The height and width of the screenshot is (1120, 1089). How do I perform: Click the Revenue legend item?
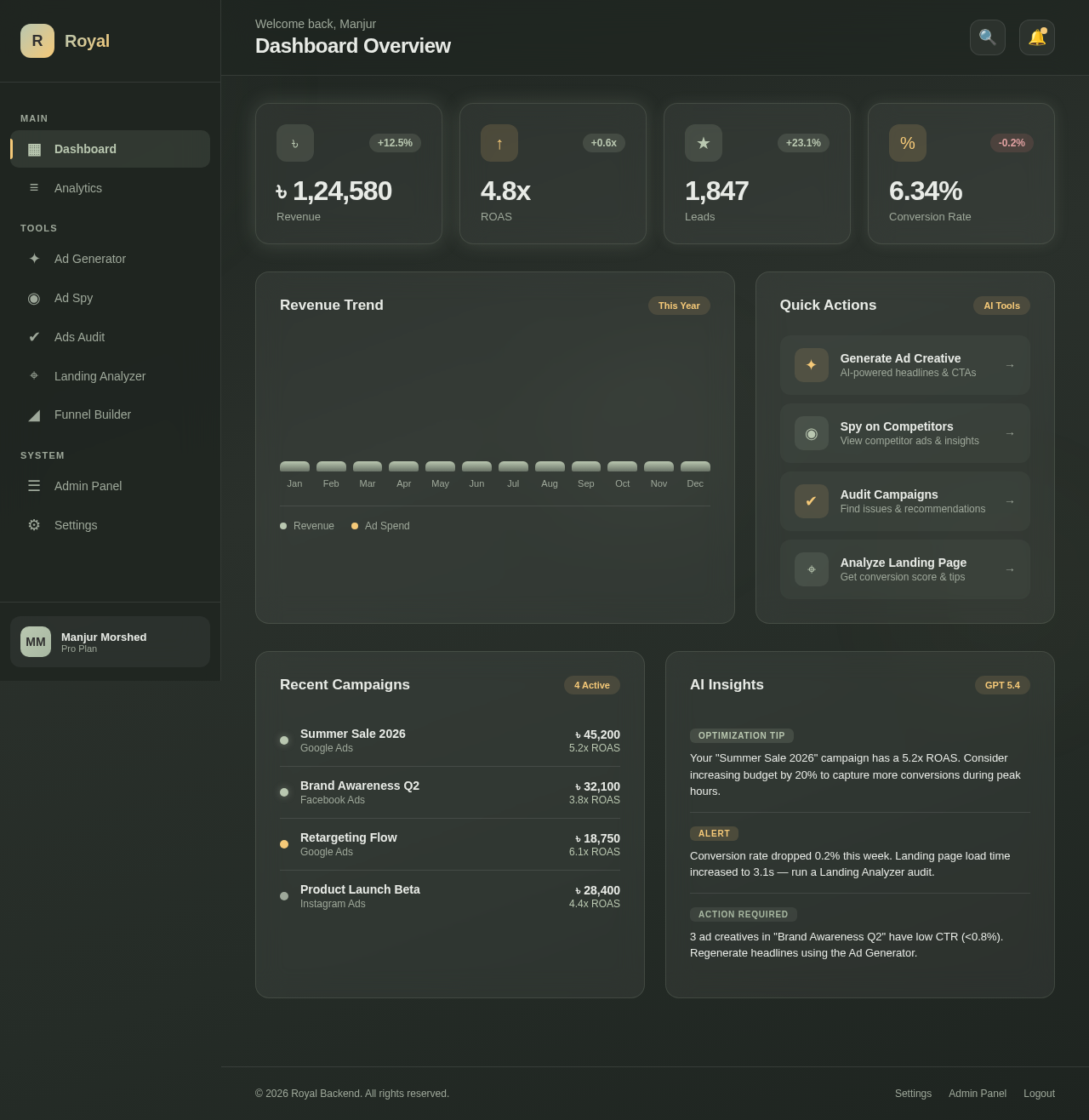coord(307,526)
